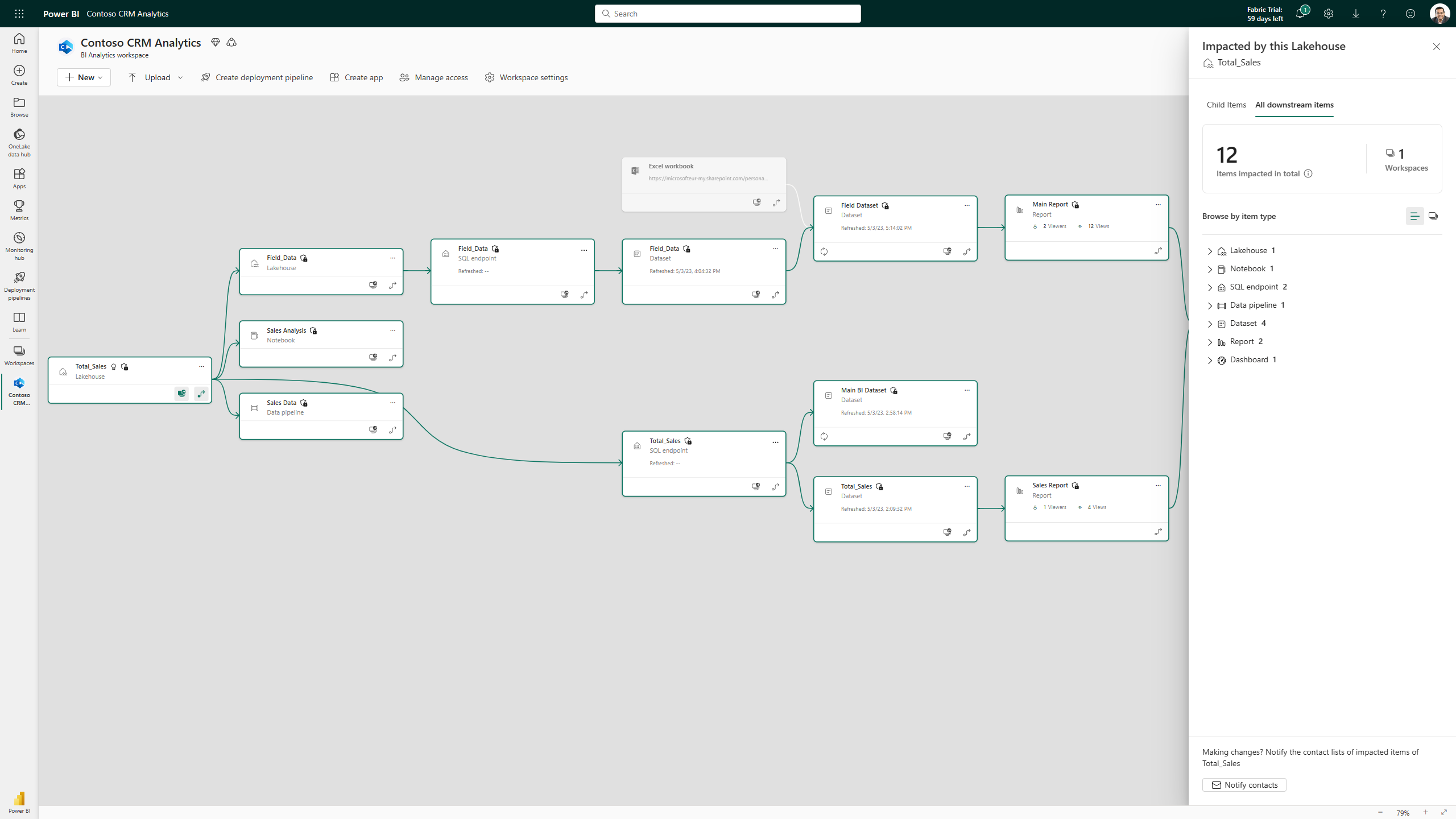This screenshot has height=819, width=1456.
Task: Open settings gear in top bar
Action: click(1329, 14)
